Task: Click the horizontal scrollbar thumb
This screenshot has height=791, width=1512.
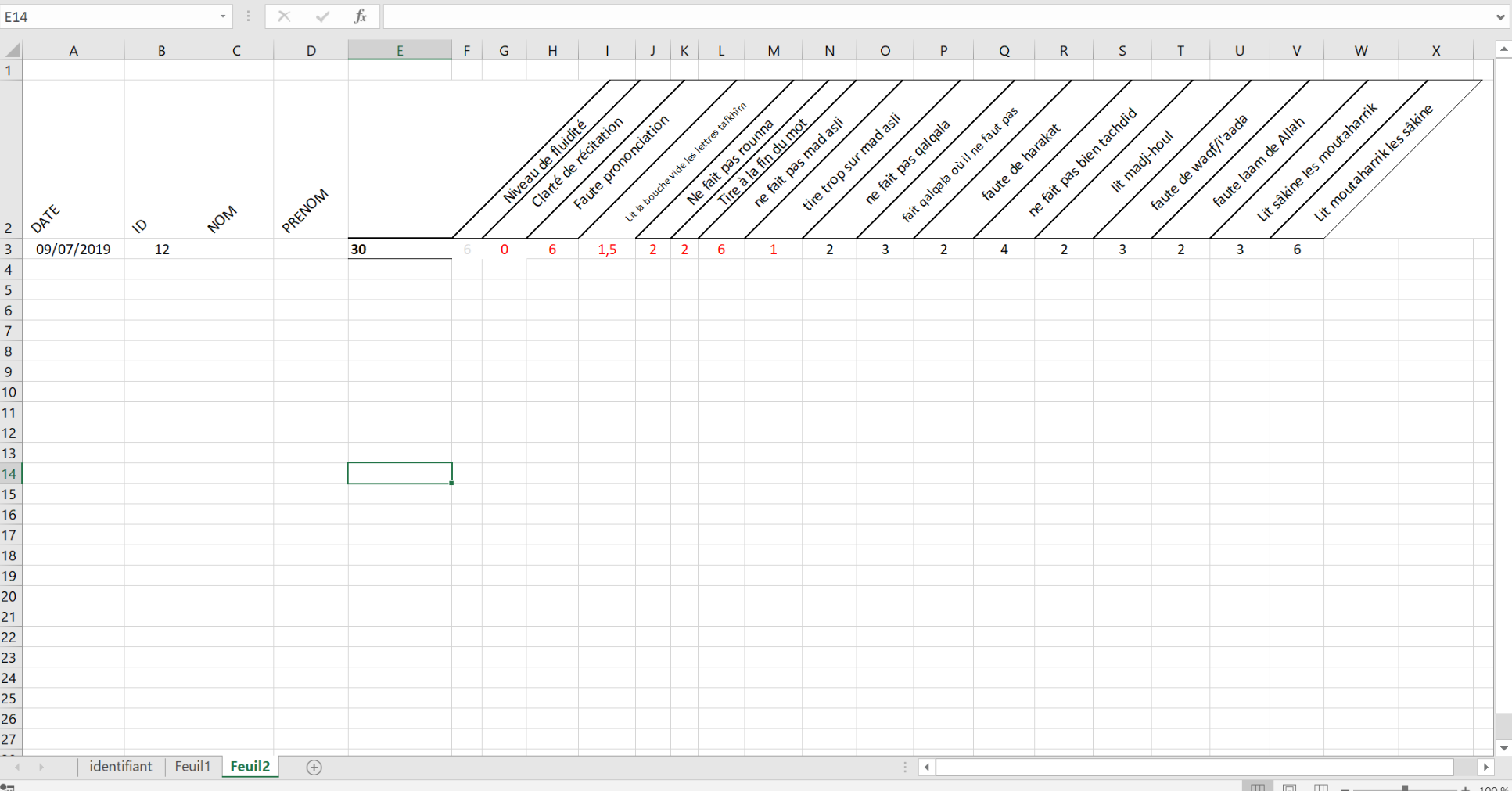Action: click(x=1194, y=768)
